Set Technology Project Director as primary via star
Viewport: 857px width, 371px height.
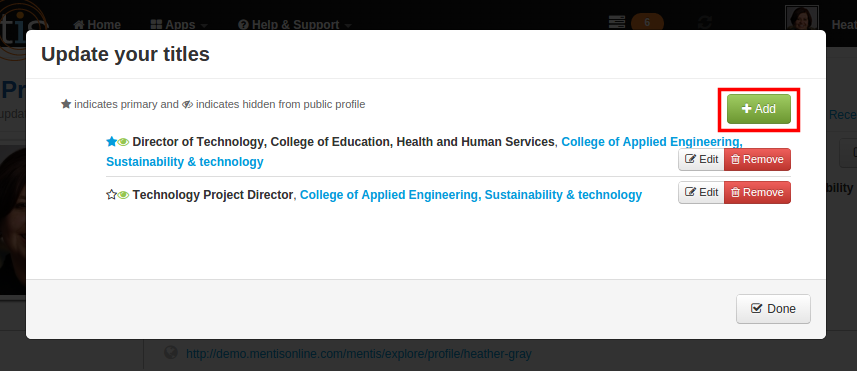tap(111, 195)
